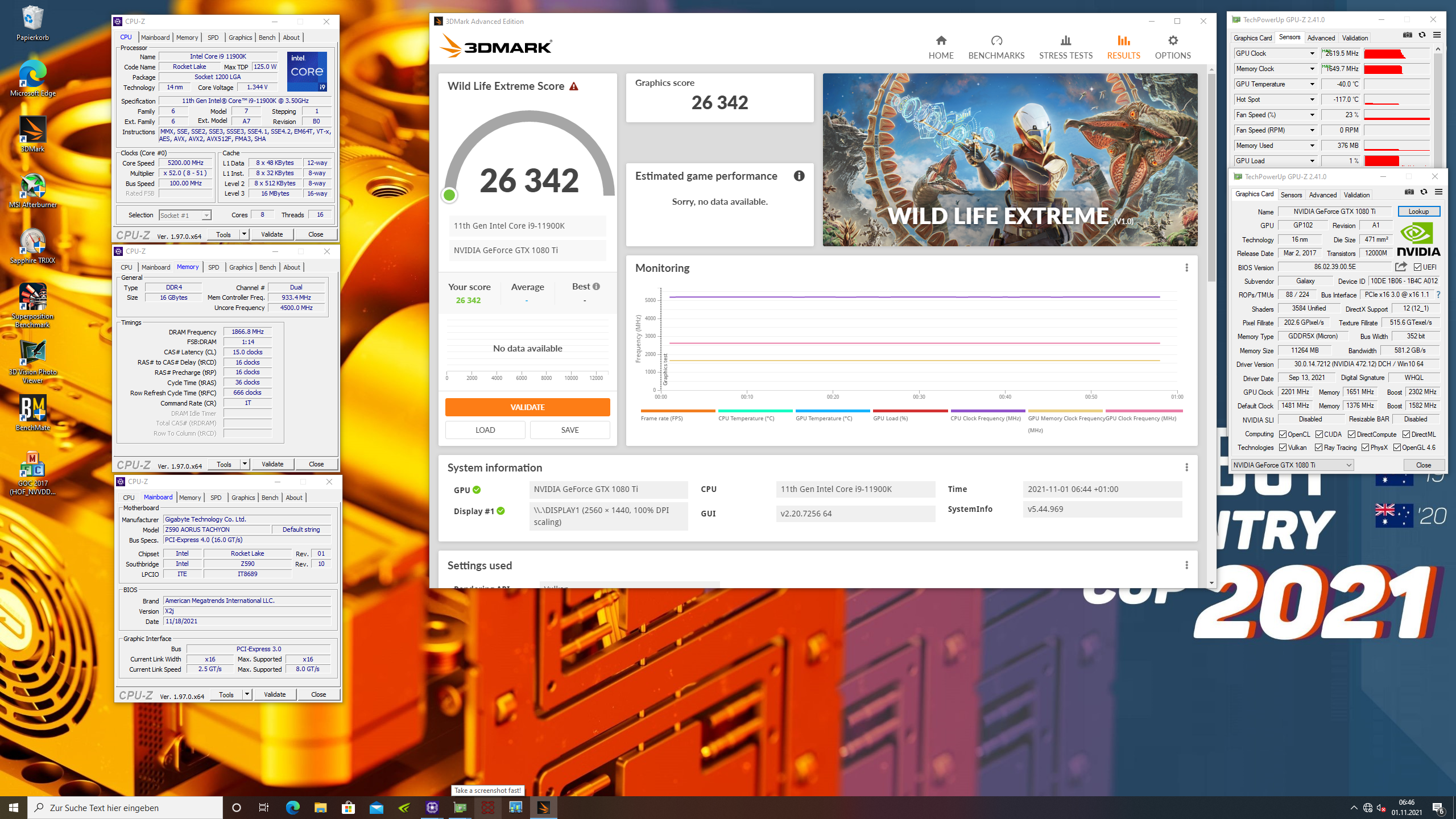Click the Fan Speed (%) red sensor graph
1456x819 pixels.
click(1396, 115)
